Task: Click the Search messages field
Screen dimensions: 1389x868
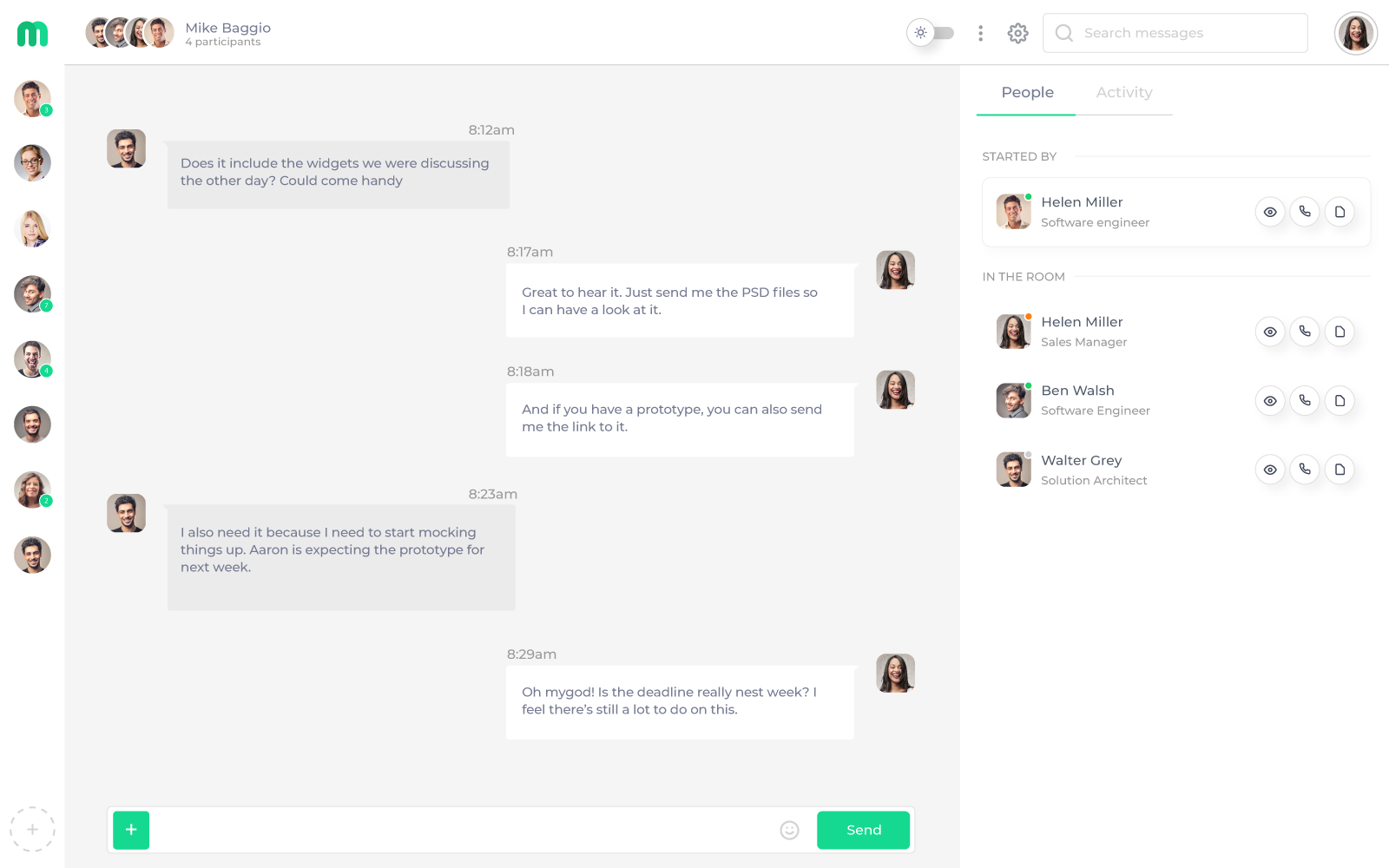Action: pyautogui.click(x=1174, y=32)
